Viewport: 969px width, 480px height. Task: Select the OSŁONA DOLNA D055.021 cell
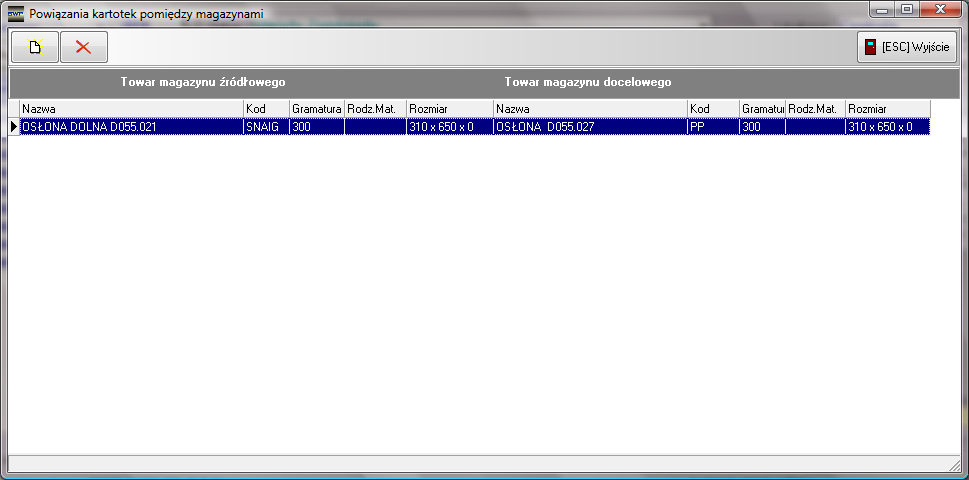click(x=131, y=127)
